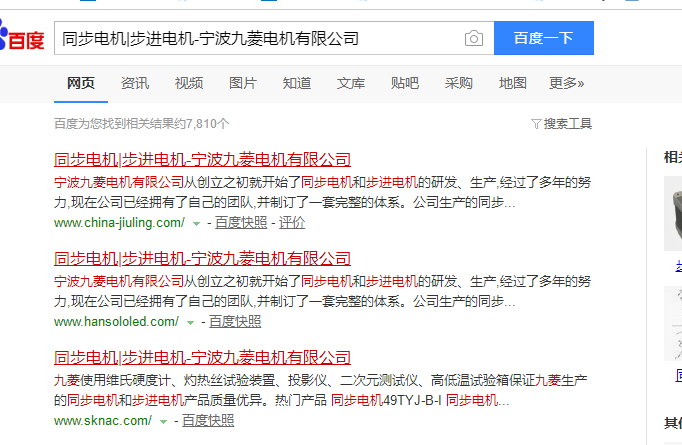The height and width of the screenshot is (445, 682).
Task: Open 百度快照 for china-jiuling.com result
Action: pos(241,223)
